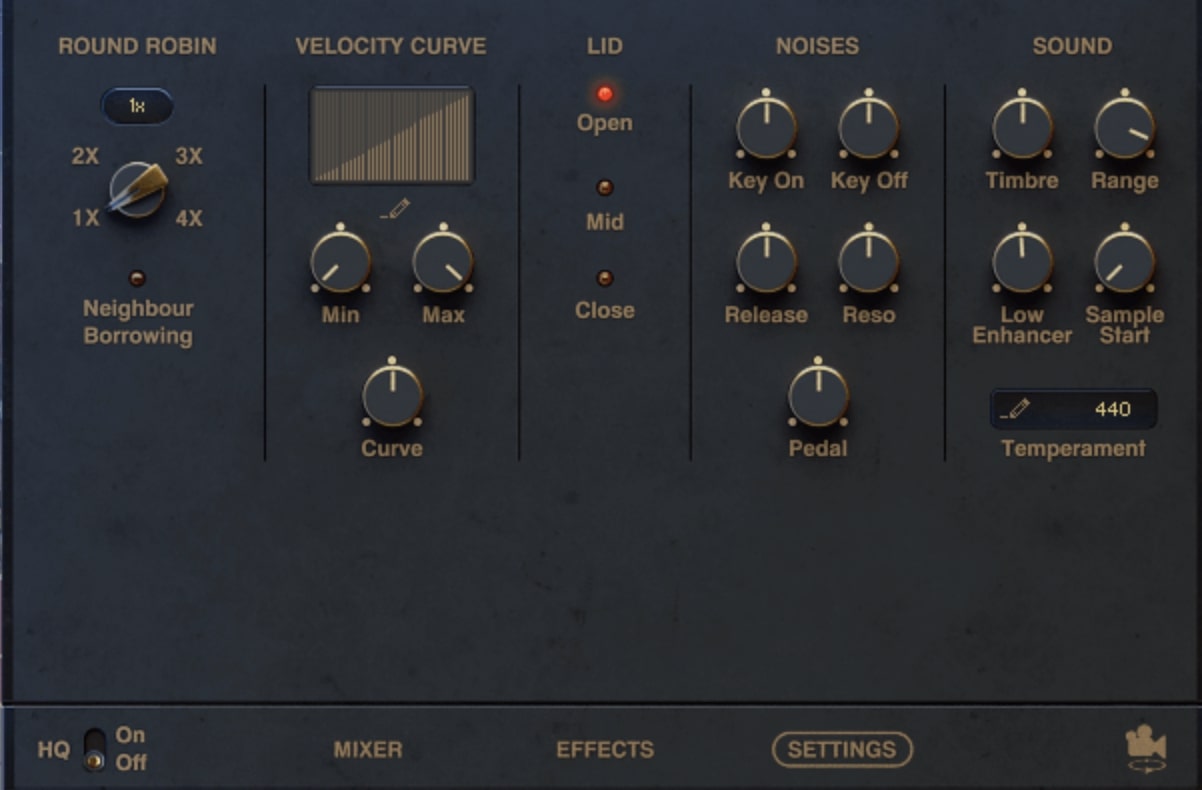Click the NOISES section heading

[817, 46]
